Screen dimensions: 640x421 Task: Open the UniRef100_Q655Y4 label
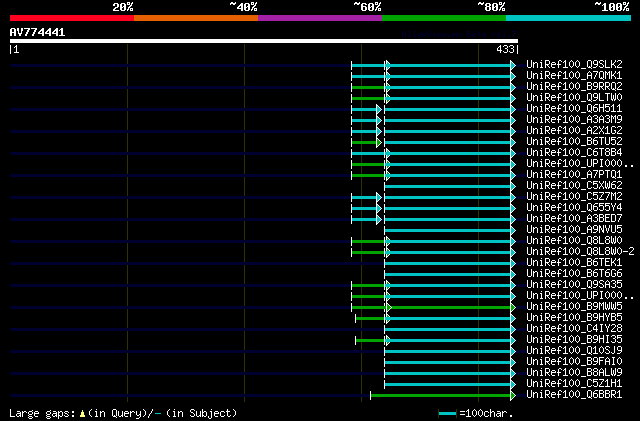[x=574, y=208]
